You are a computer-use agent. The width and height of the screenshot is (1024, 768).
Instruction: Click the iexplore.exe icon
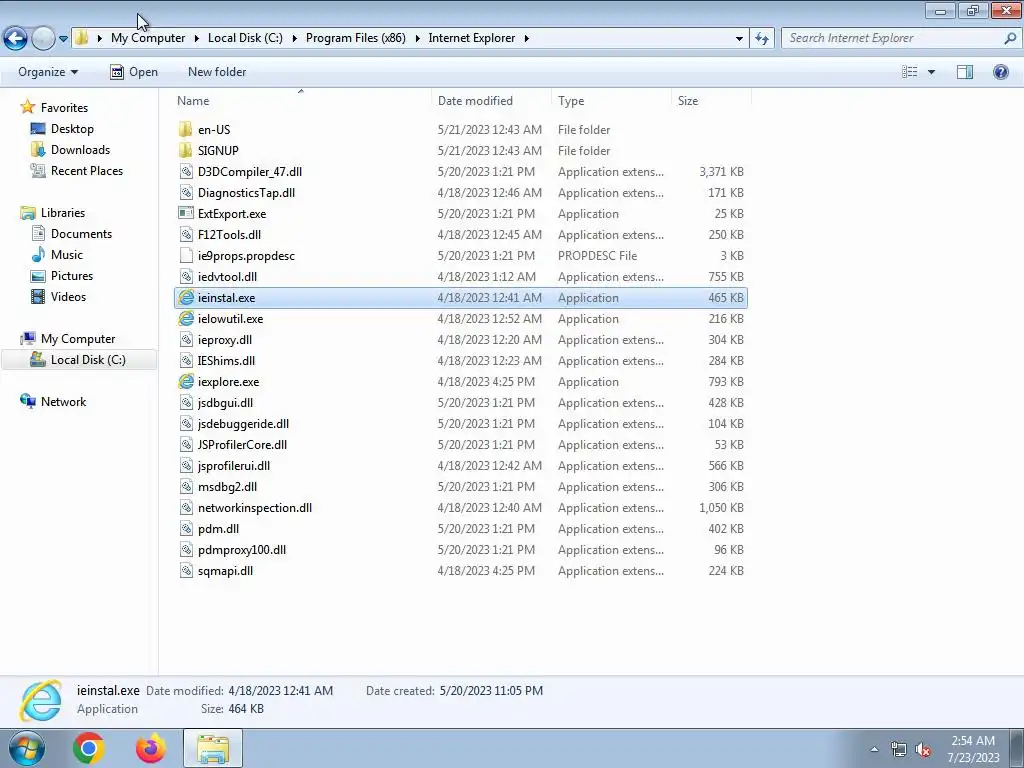click(x=186, y=381)
